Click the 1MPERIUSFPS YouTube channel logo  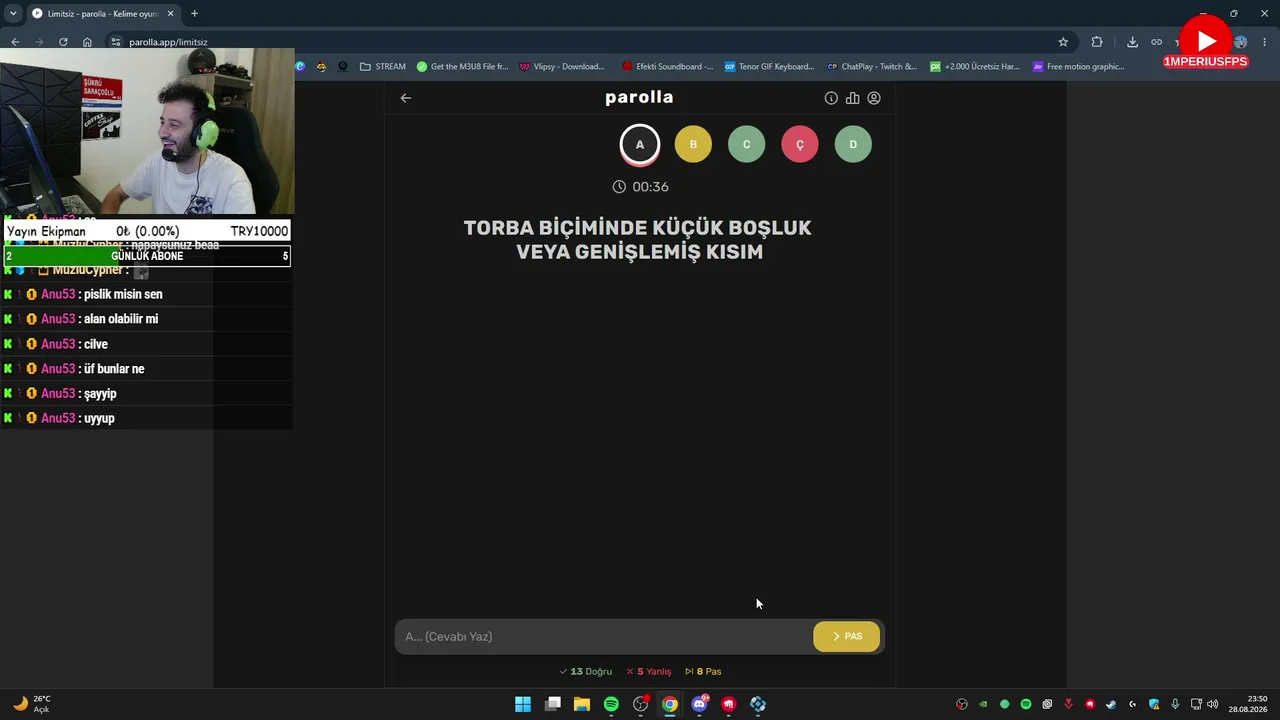[x=1206, y=42]
